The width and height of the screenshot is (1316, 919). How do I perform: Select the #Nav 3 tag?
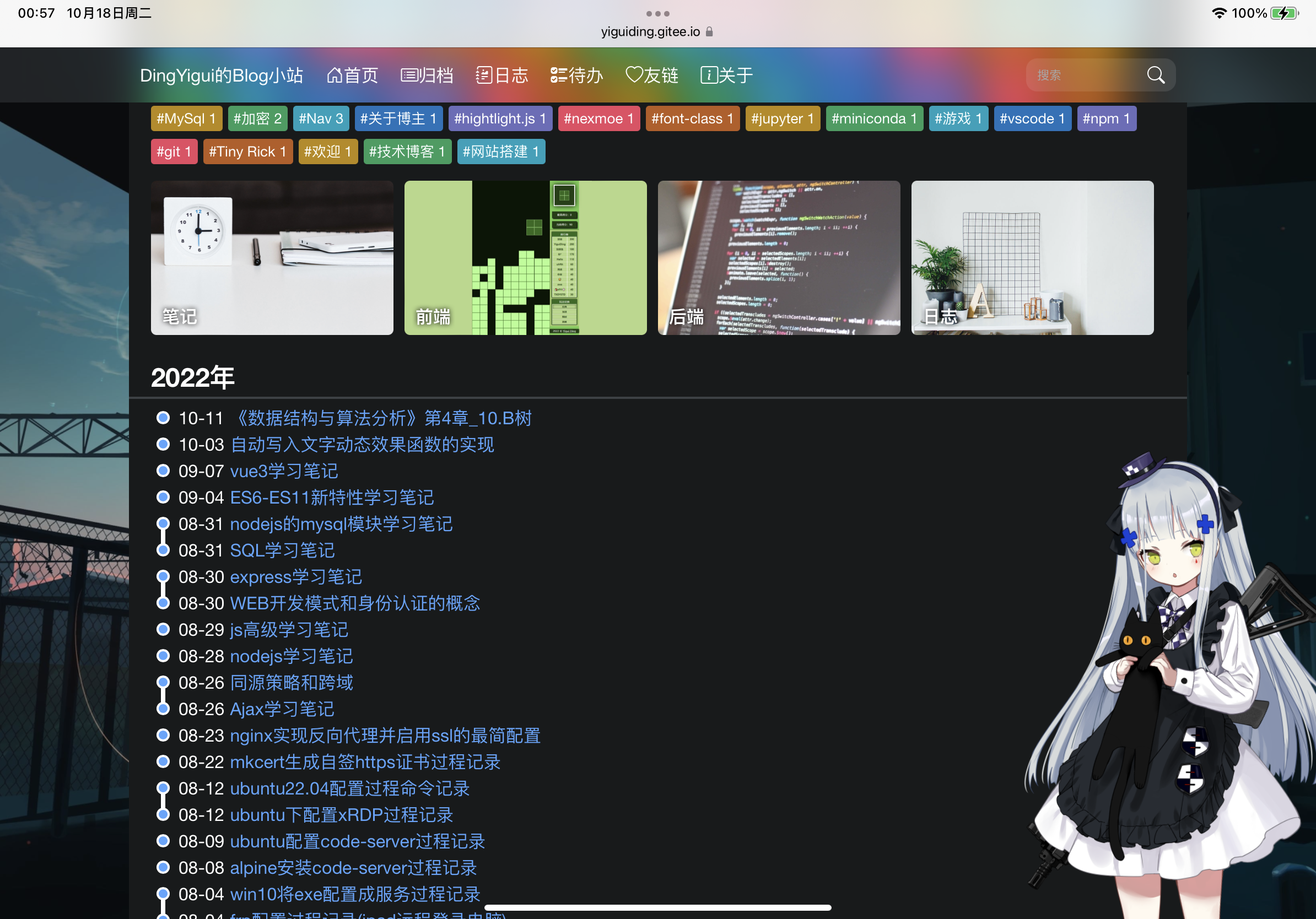[320, 118]
